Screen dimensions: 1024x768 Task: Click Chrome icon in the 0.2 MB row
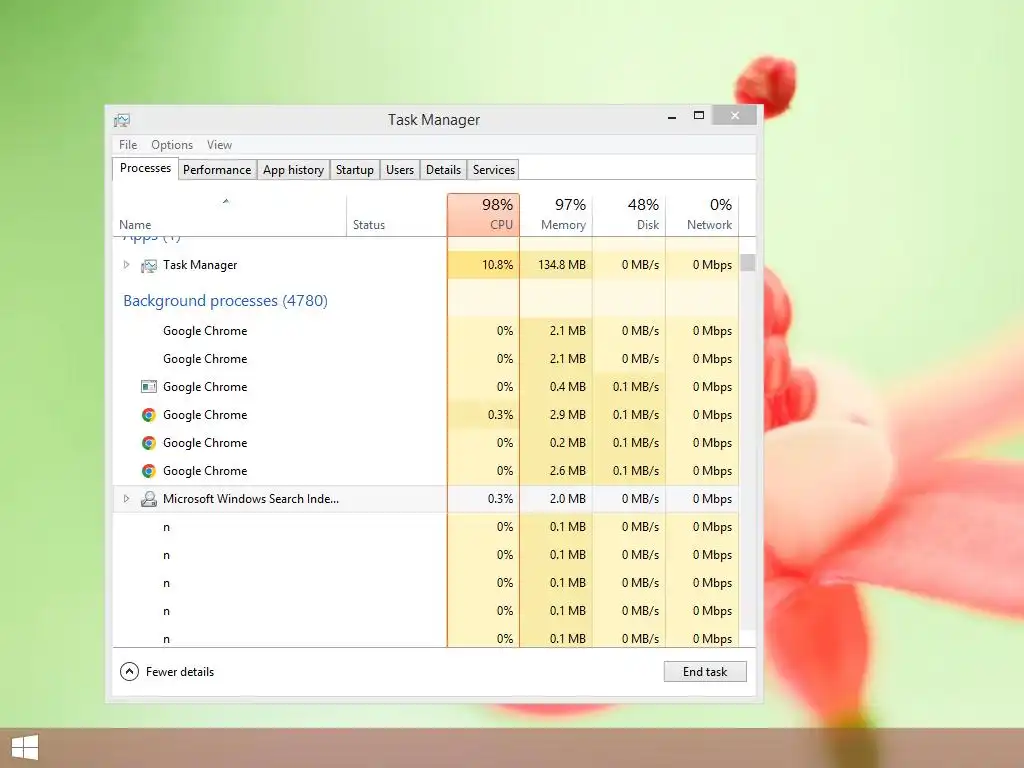click(x=149, y=443)
